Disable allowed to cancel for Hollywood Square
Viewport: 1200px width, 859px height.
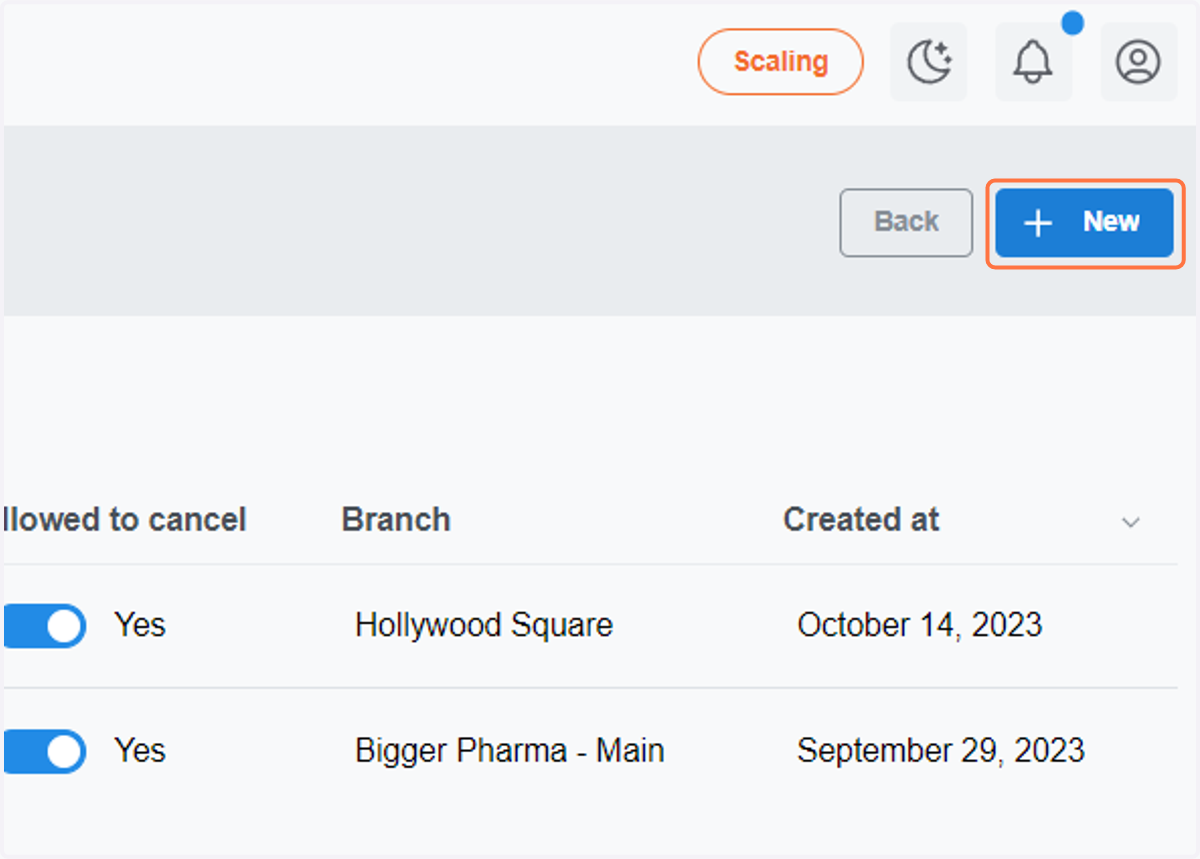(44, 626)
